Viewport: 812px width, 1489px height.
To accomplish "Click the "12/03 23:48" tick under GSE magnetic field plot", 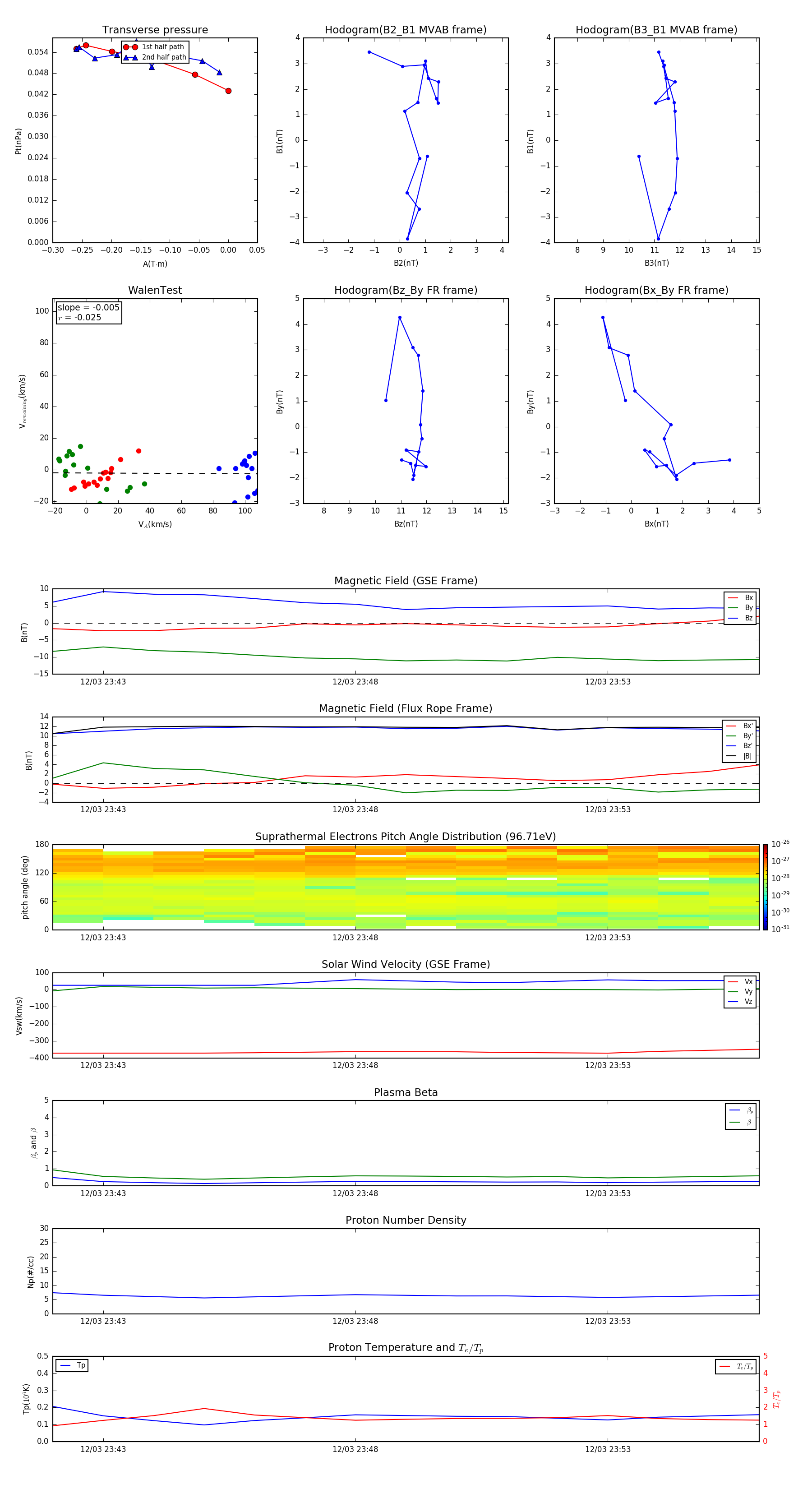I will (x=355, y=682).
